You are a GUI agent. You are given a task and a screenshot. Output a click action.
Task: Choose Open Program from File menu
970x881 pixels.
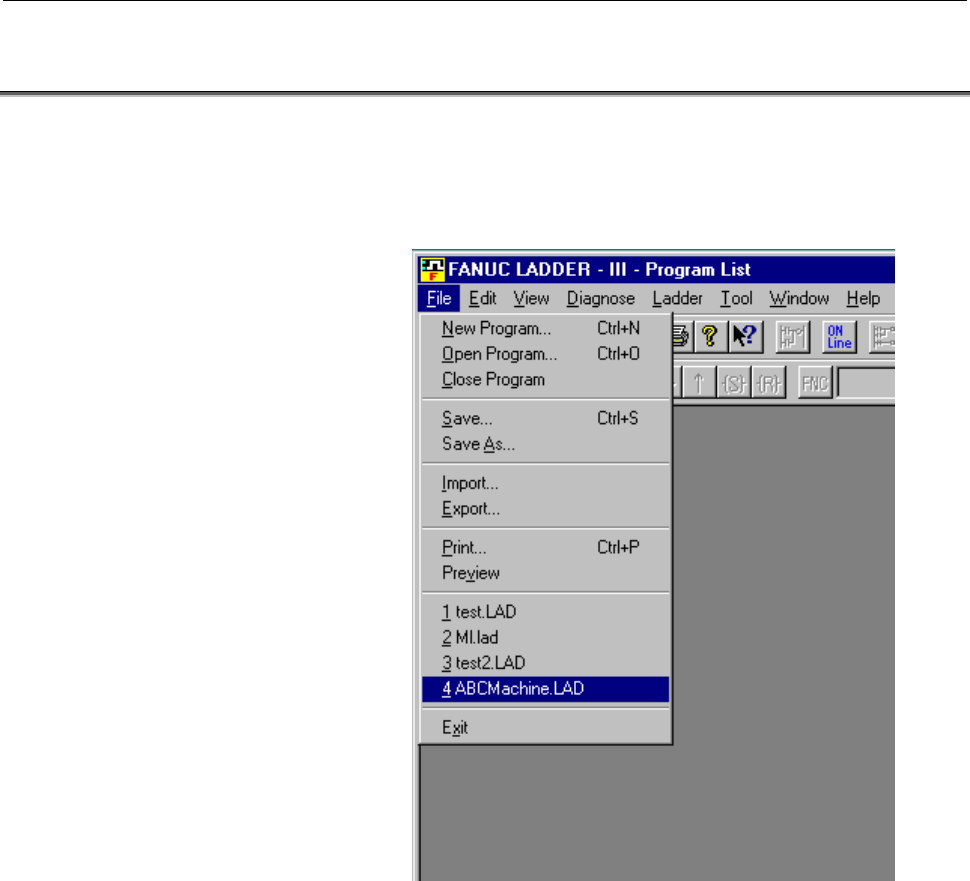pos(546,354)
